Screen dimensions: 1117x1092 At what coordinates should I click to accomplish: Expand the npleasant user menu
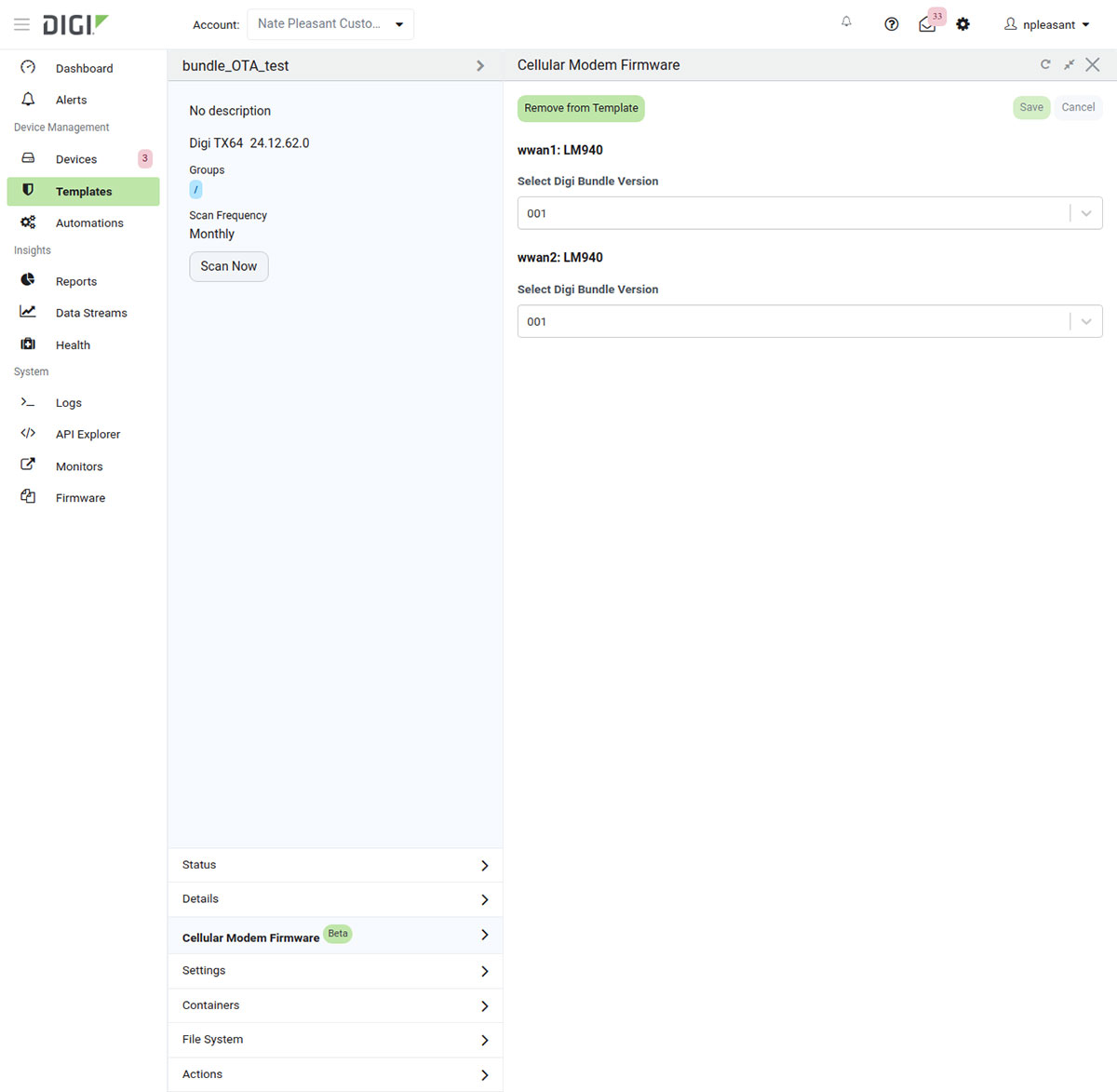(x=1047, y=25)
